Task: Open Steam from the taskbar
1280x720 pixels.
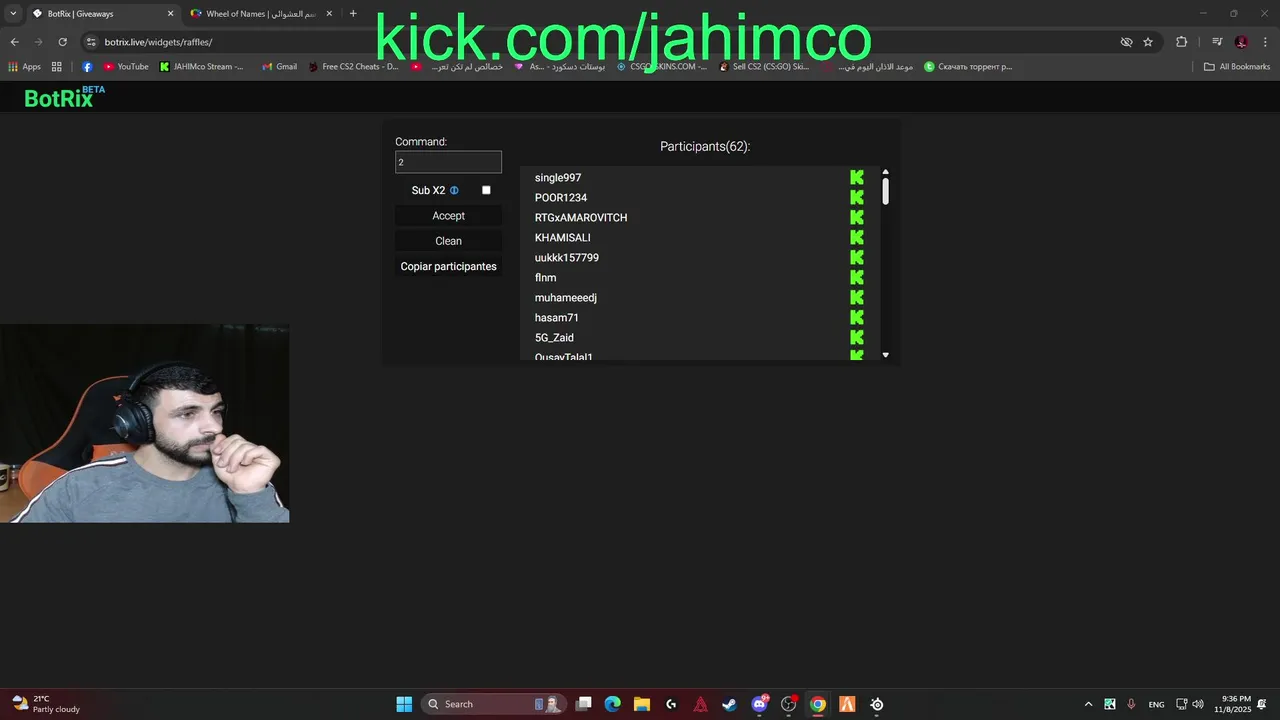Action: (730, 704)
